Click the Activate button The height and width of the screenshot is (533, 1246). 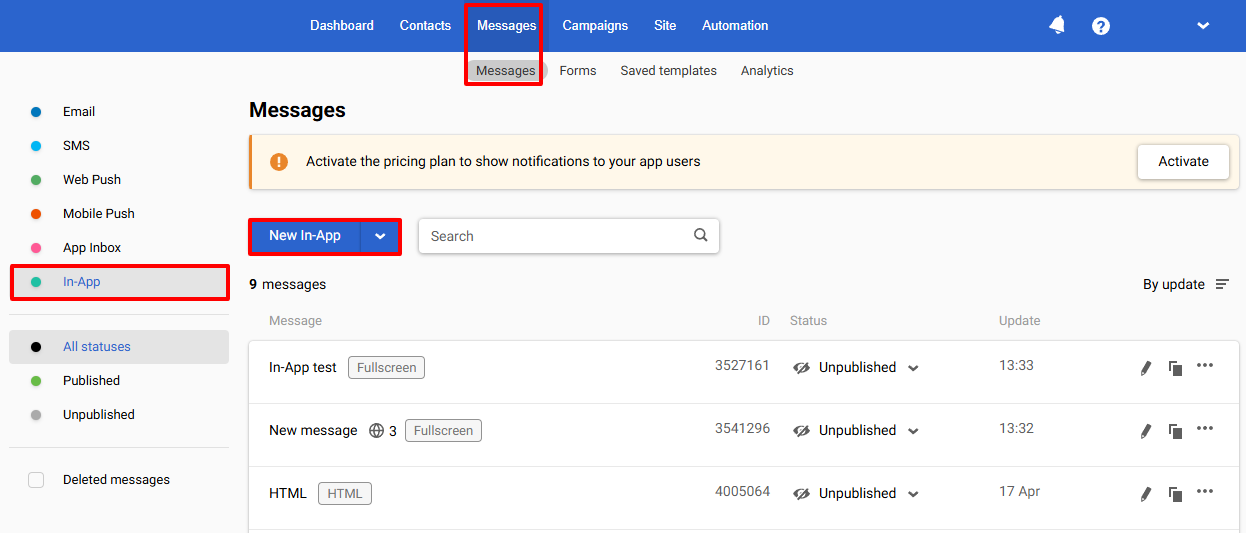pyautogui.click(x=1183, y=161)
